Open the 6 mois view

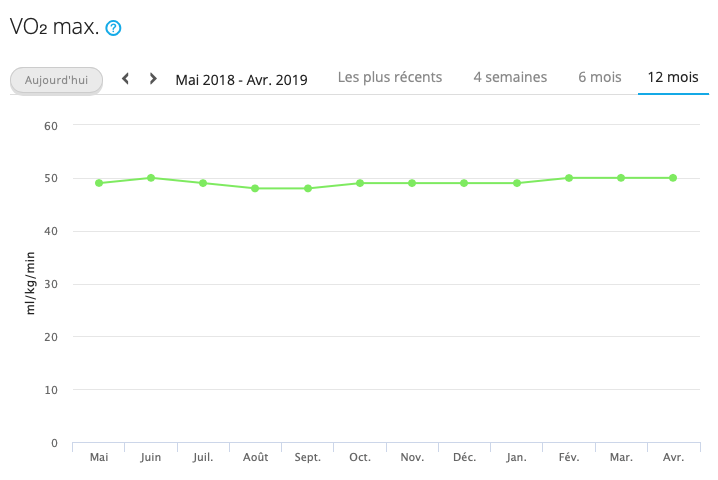(599, 77)
